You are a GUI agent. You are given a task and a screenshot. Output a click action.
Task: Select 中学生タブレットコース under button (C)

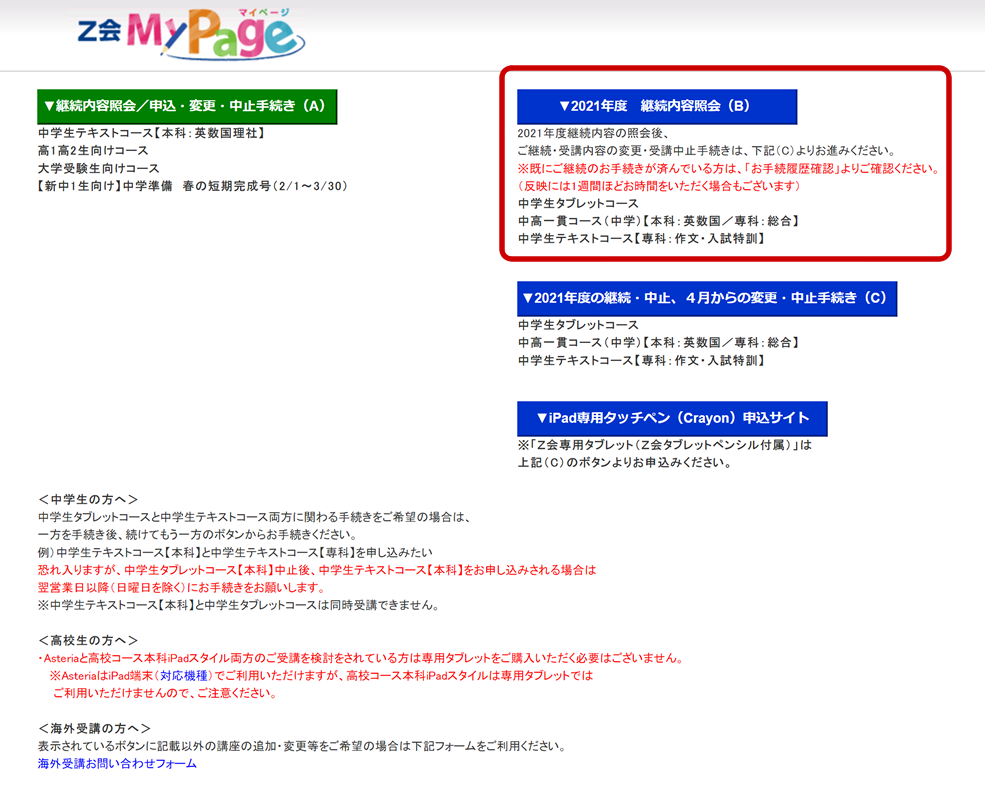[x=578, y=325]
